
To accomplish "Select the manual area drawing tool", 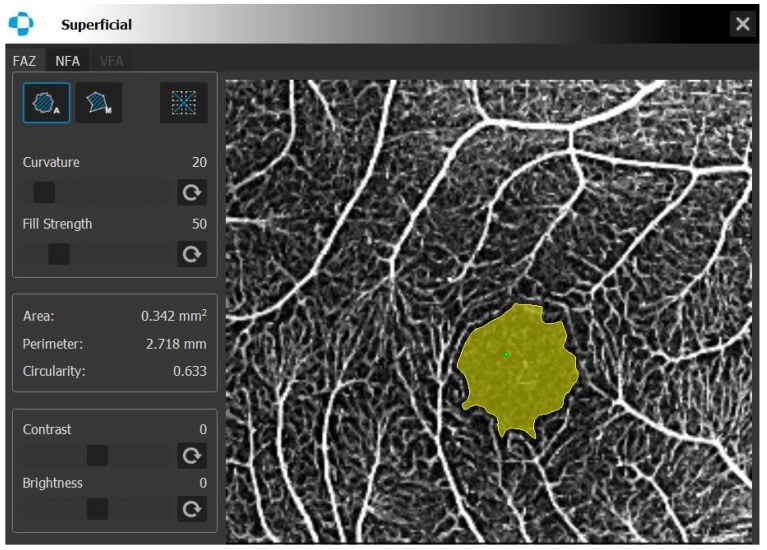I will coord(99,103).
